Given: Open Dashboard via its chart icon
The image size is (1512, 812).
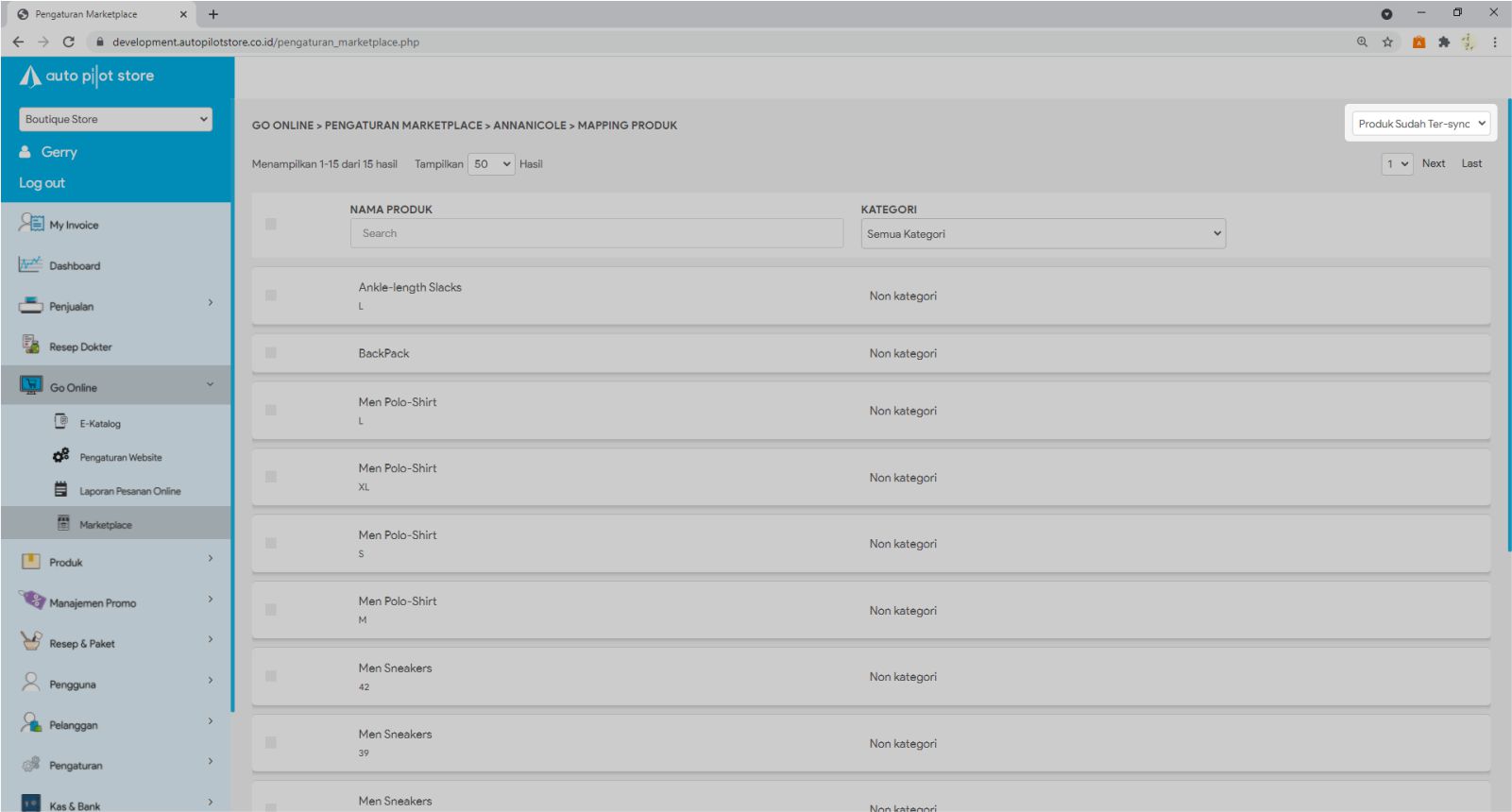Looking at the screenshot, I should coord(30,264).
